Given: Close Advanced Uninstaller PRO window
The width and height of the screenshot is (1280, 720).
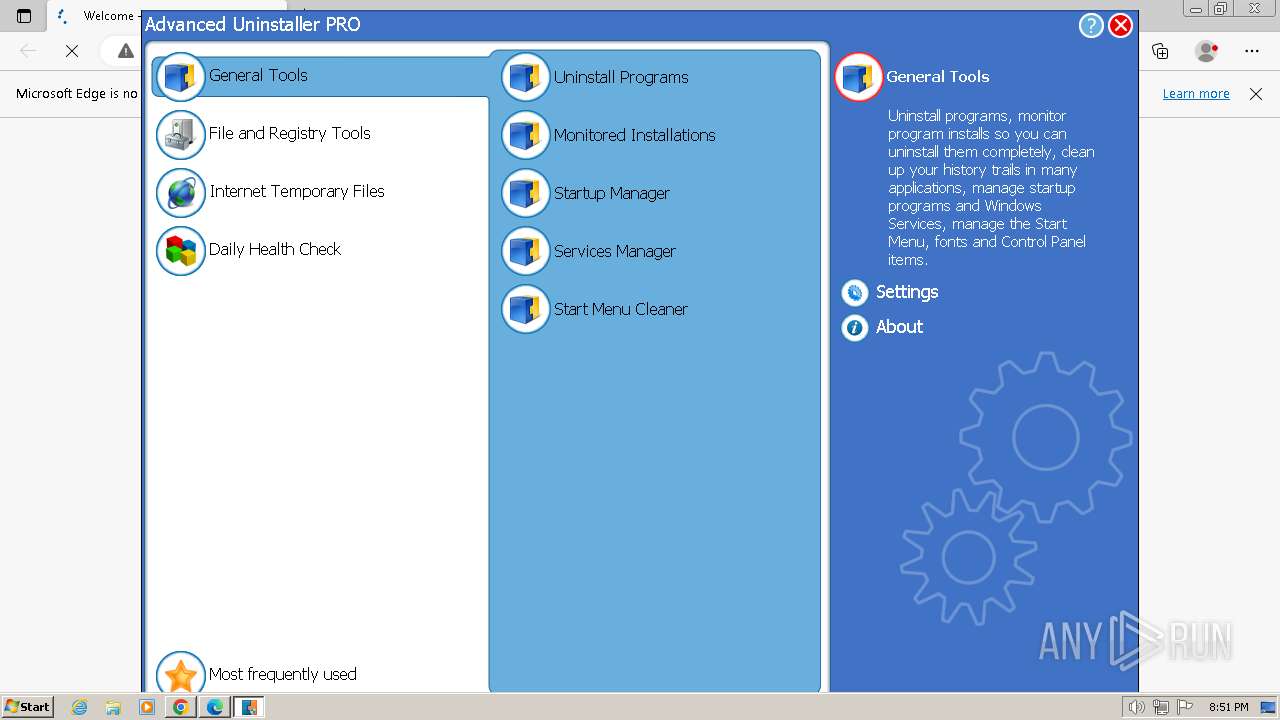Looking at the screenshot, I should click(x=1121, y=25).
